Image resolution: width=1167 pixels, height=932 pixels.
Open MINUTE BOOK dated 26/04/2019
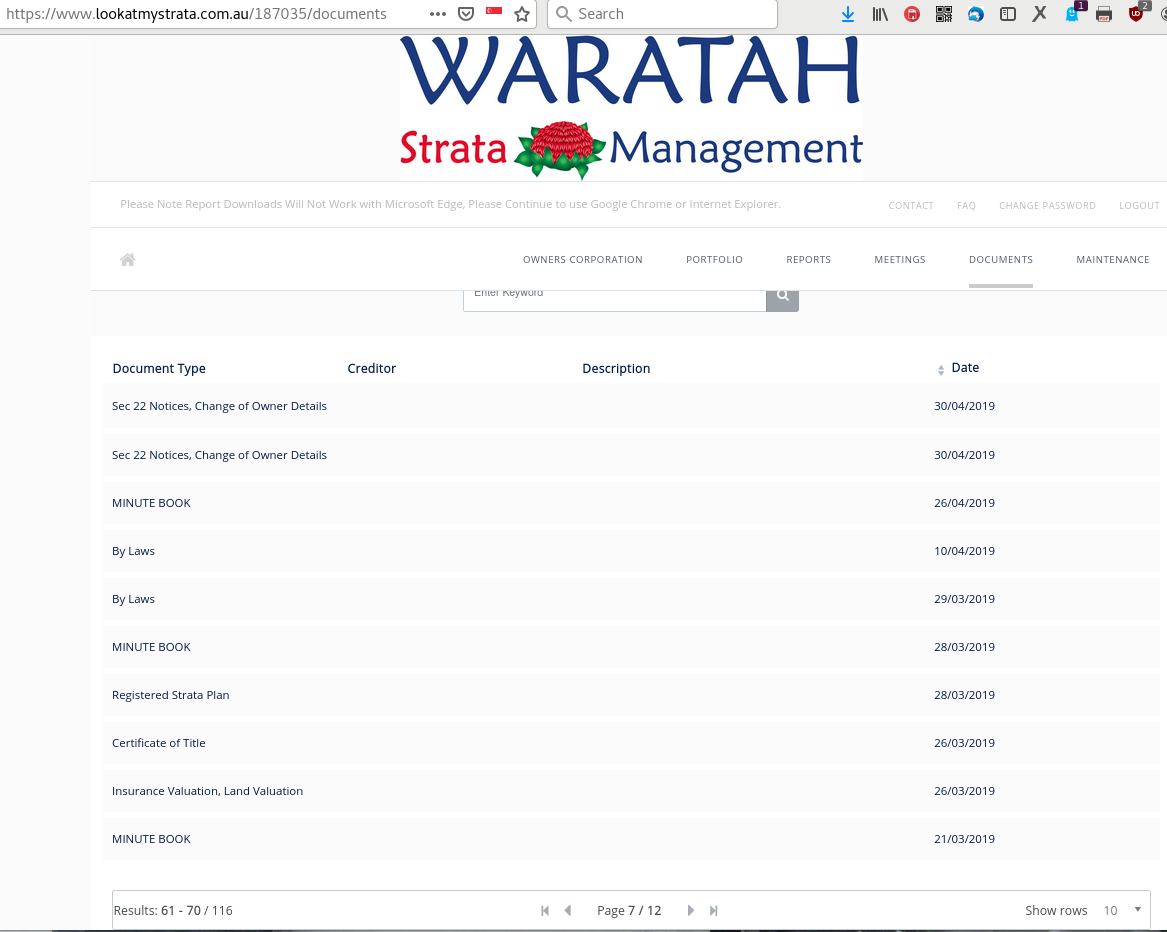point(631,503)
